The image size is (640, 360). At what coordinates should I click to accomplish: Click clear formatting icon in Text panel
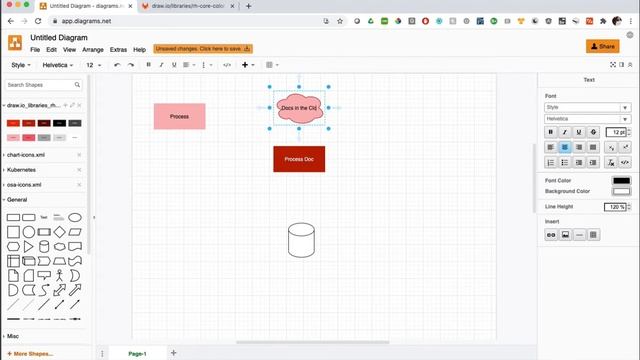(611, 162)
